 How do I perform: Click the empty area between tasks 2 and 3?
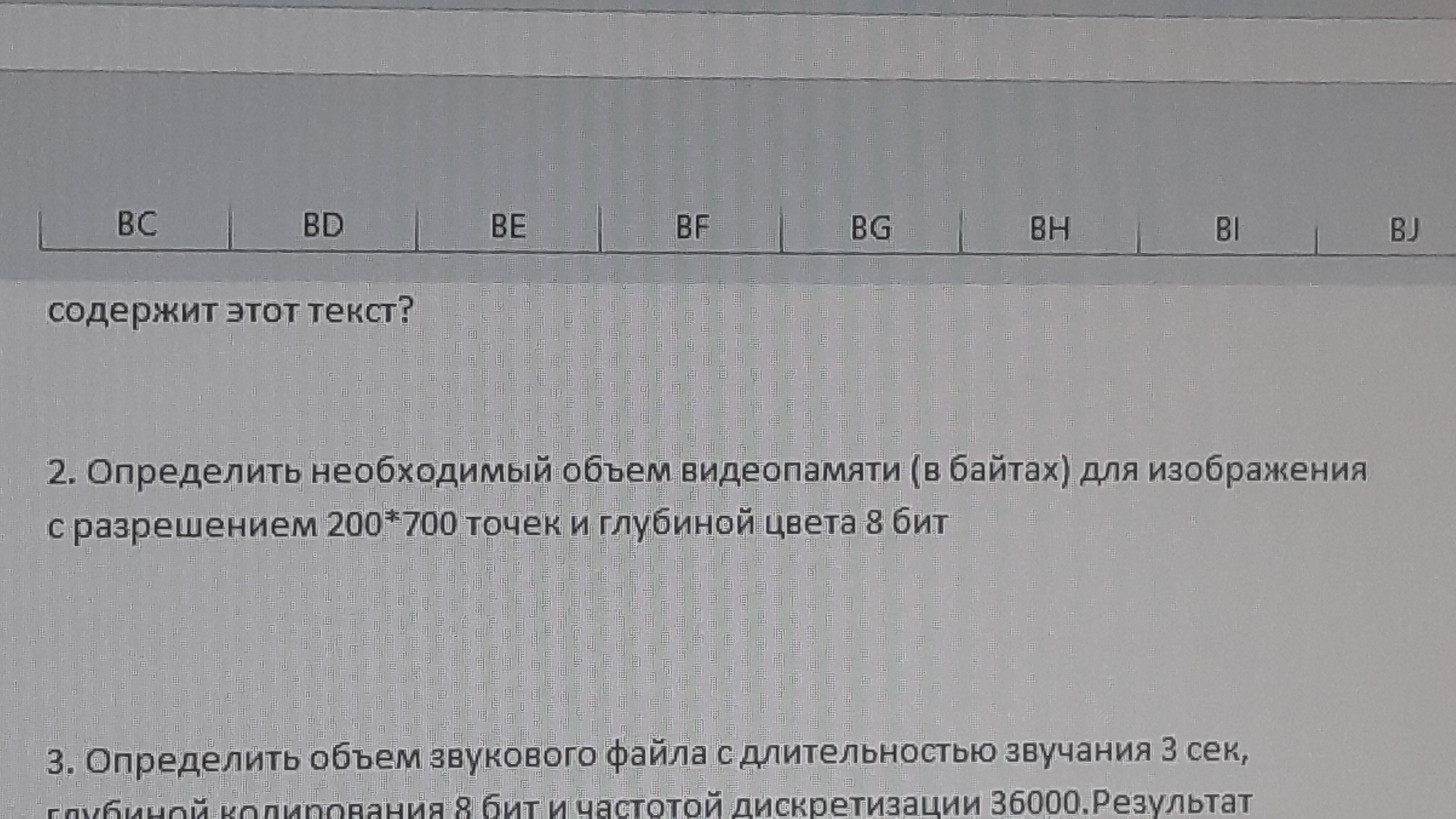click(678, 639)
